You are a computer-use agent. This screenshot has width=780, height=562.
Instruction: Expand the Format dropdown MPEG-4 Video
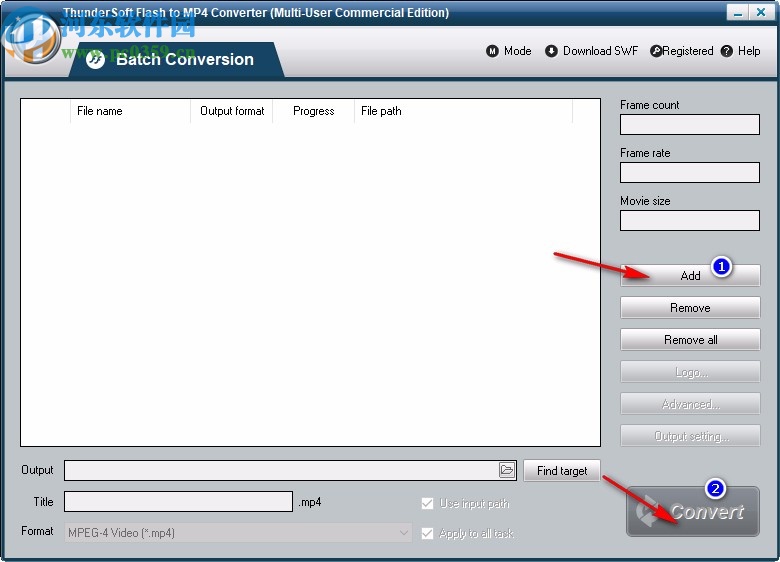[238, 533]
